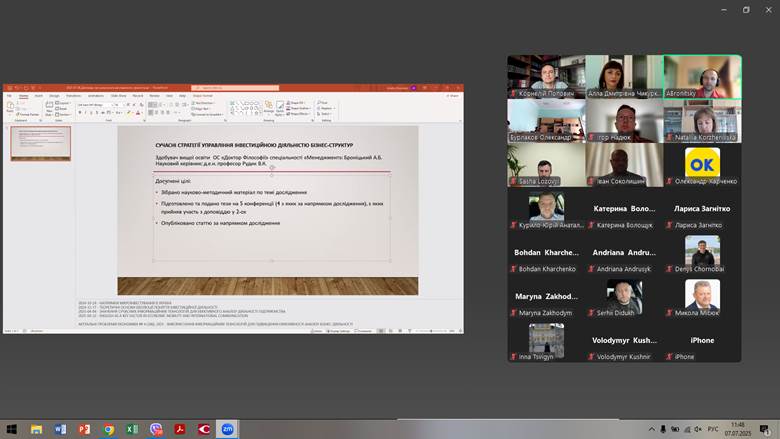This screenshot has width=780, height=439.
Task: Switch to Zoom via its taskbar icon
Action: tap(228, 429)
